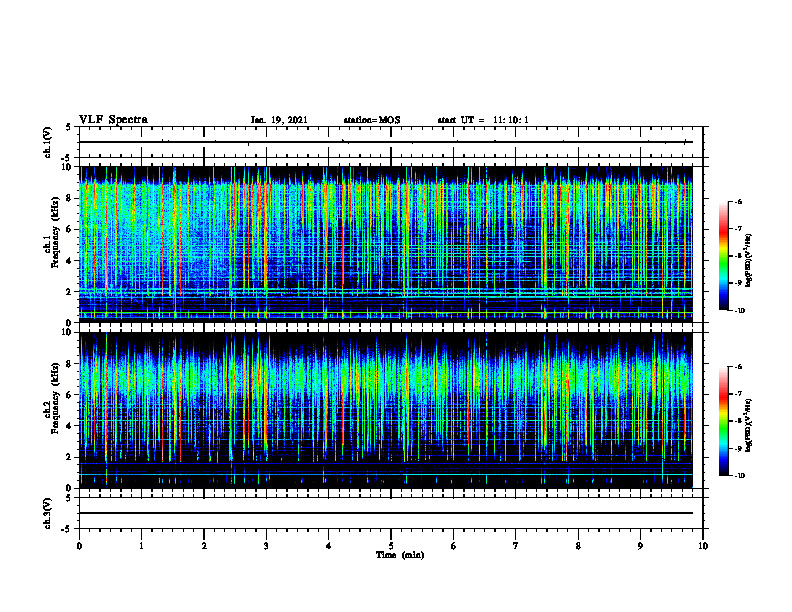
Task: Select the ch.1 log(PSD) color scale caption
Action: (749, 261)
